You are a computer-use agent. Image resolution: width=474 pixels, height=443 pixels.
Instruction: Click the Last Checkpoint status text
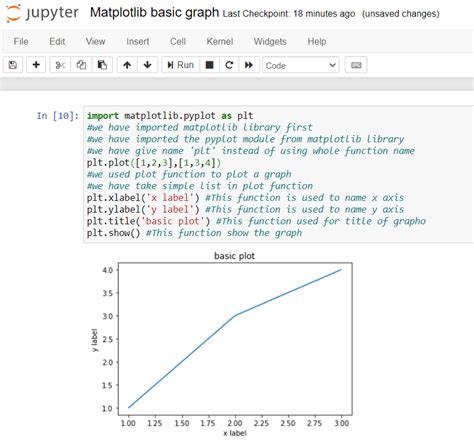click(289, 14)
